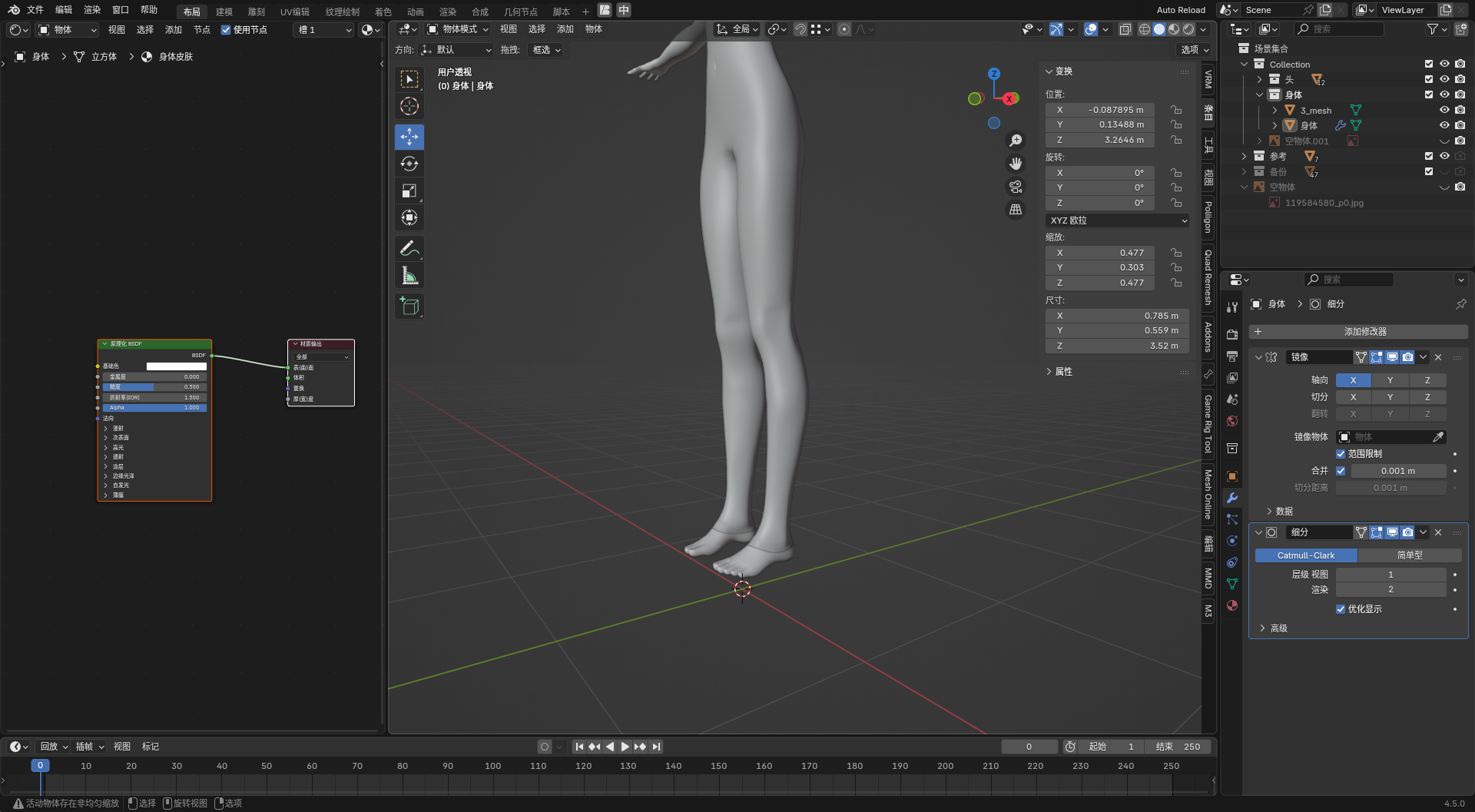Viewport: 1475px width, 812px height.
Task: Toggle the 使用节点 checkbox
Action: pos(226,30)
